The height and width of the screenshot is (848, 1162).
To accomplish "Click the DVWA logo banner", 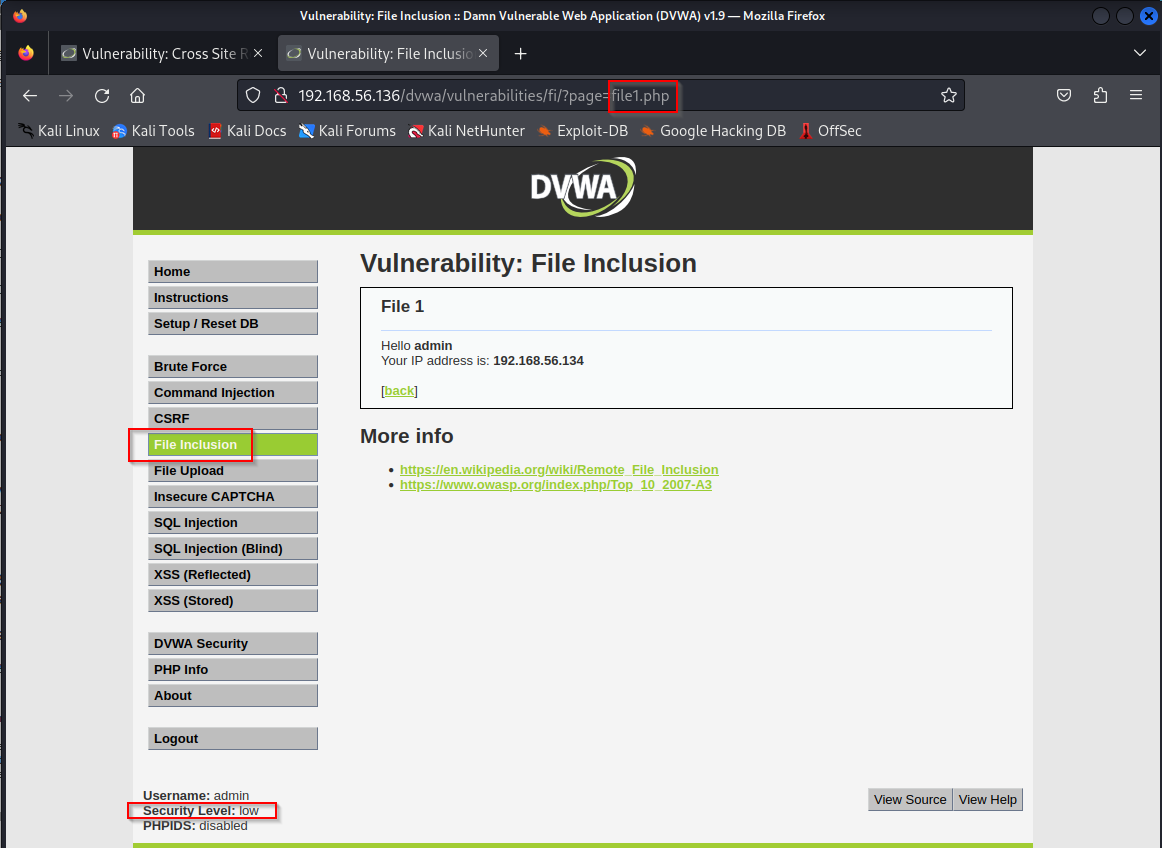I will 582,188.
